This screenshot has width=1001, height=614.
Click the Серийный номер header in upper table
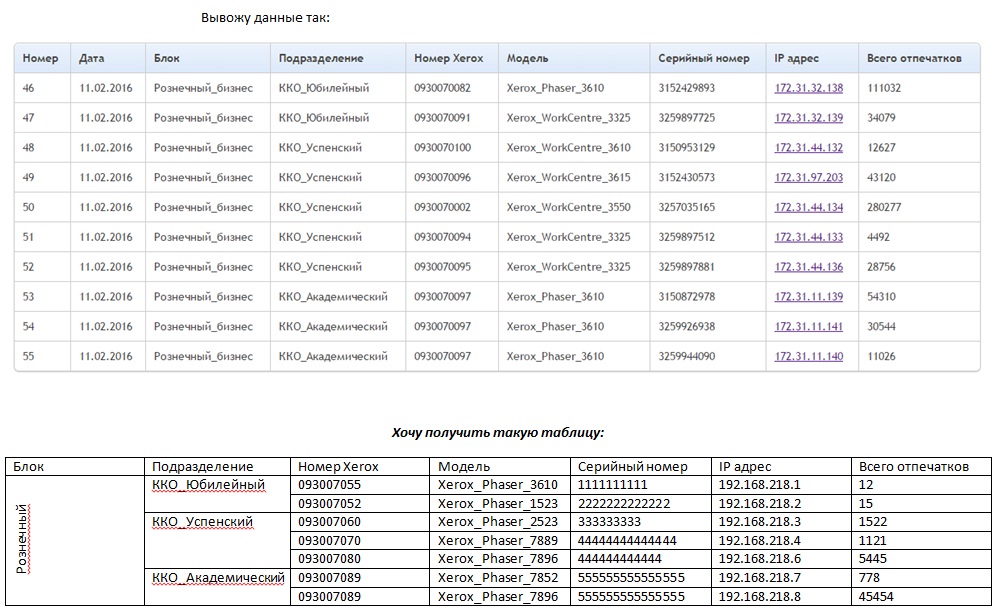[703, 59]
